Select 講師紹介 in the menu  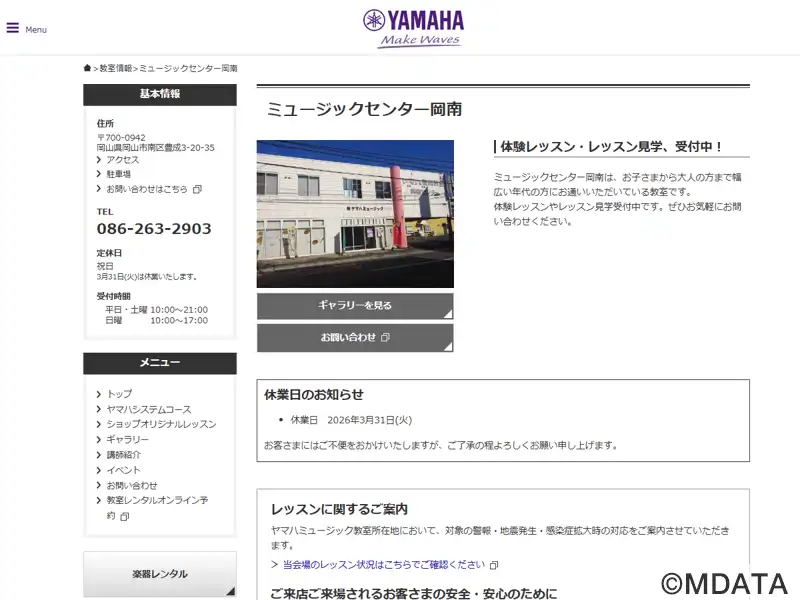click(x=123, y=455)
